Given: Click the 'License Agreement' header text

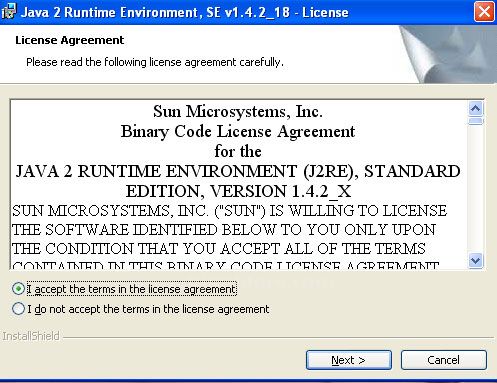Looking at the screenshot, I should coord(70,40).
